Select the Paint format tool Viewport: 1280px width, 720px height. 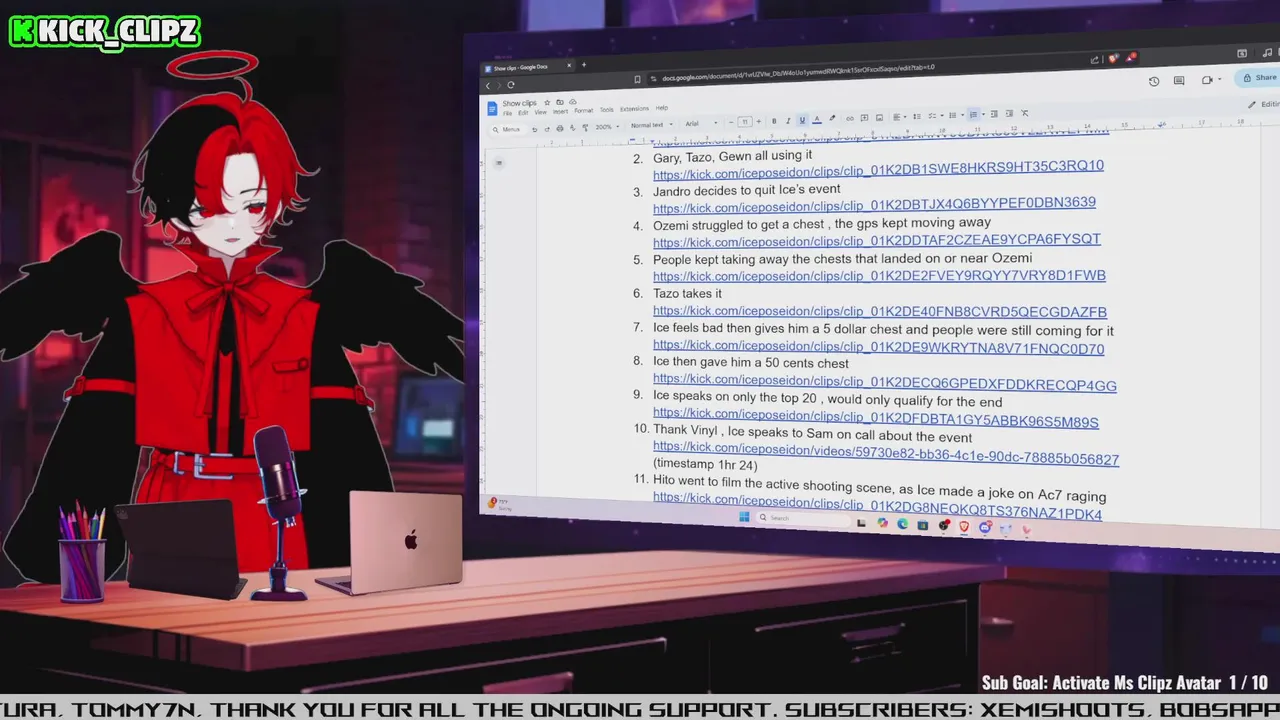tap(585, 128)
